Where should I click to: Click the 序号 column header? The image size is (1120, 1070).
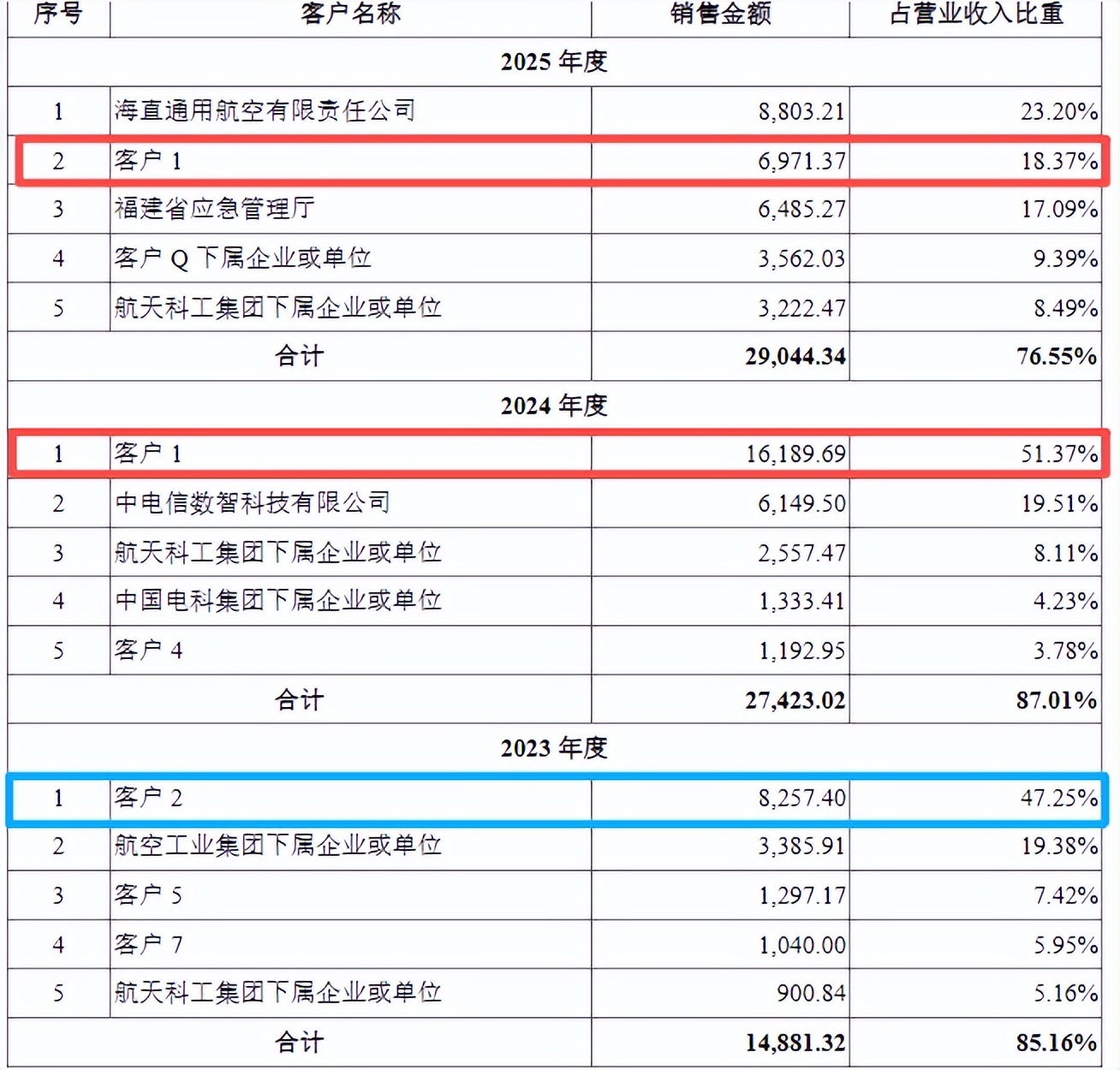[x=57, y=13]
